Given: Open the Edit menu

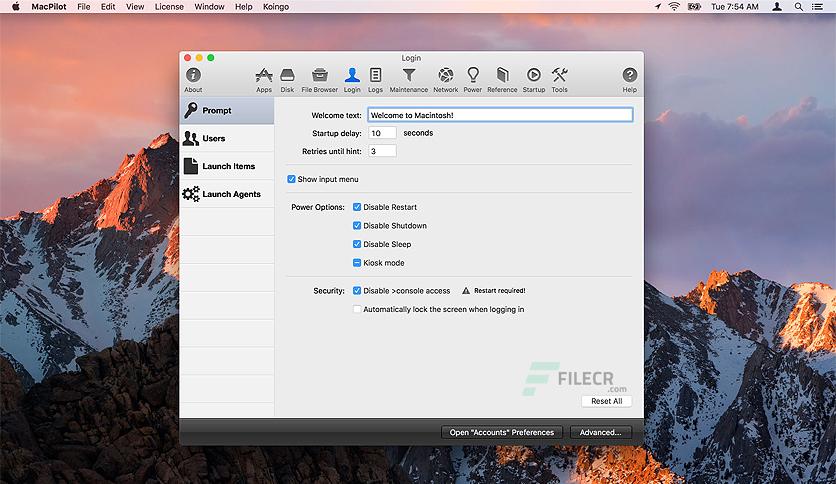Looking at the screenshot, I should (x=108, y=6).
